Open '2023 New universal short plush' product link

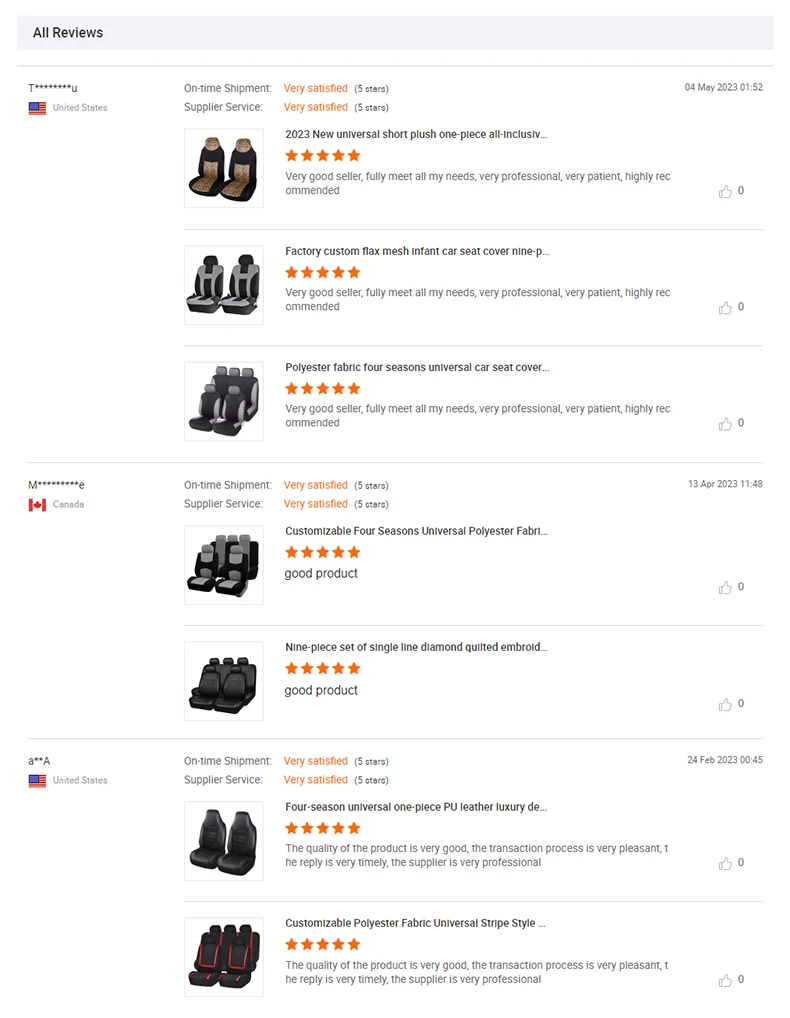[416, 134]
